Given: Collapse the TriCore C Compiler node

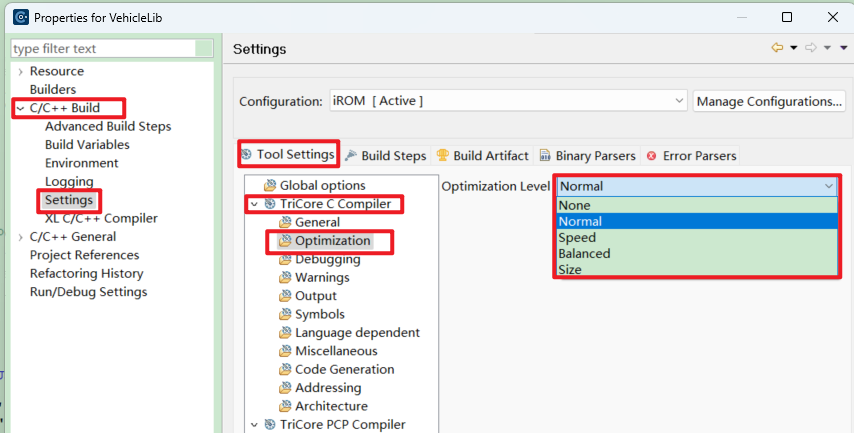Looking at the screenshot, I should click(254, 204).
